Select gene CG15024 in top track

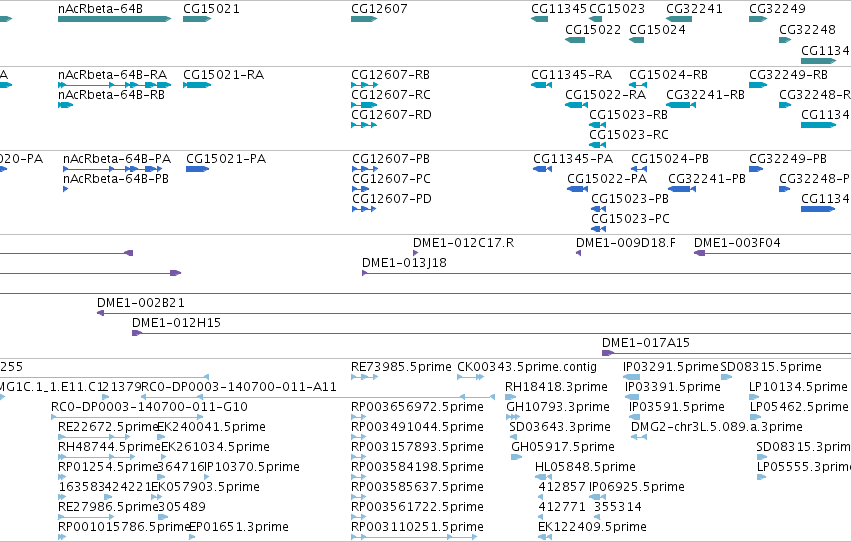point(636,40)
